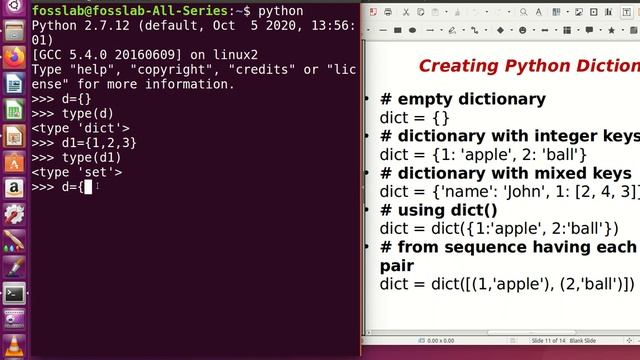The width and height of the screenshot is (640, 360).
Task: Click the terminal prompt line 'd={'
Action: [62, 187]
